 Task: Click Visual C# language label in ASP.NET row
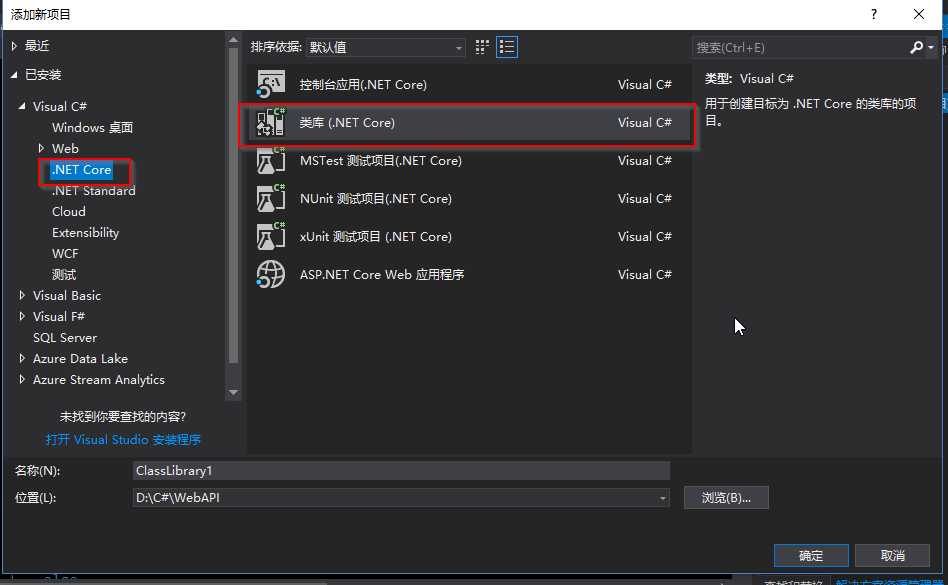point(644,274)
